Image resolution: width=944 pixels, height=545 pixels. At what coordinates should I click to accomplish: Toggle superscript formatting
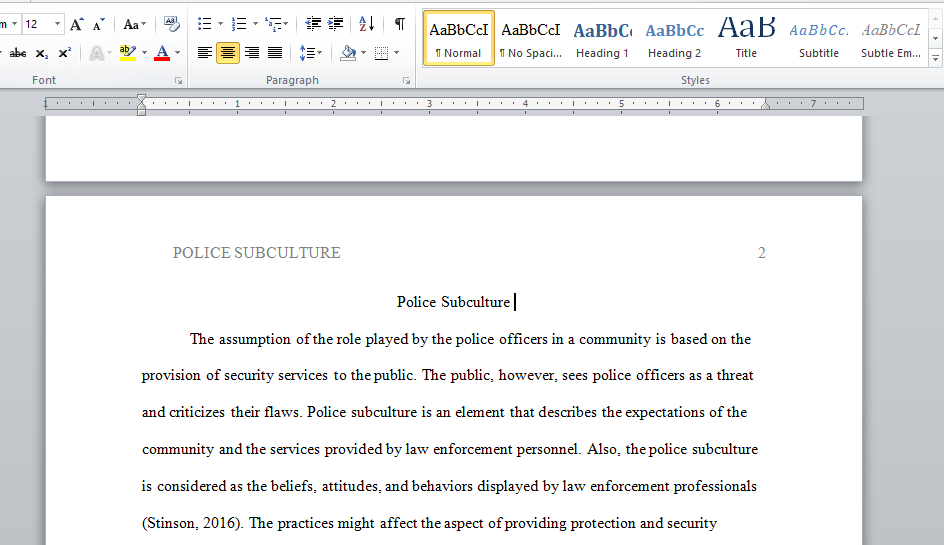(x=64, y=53)
